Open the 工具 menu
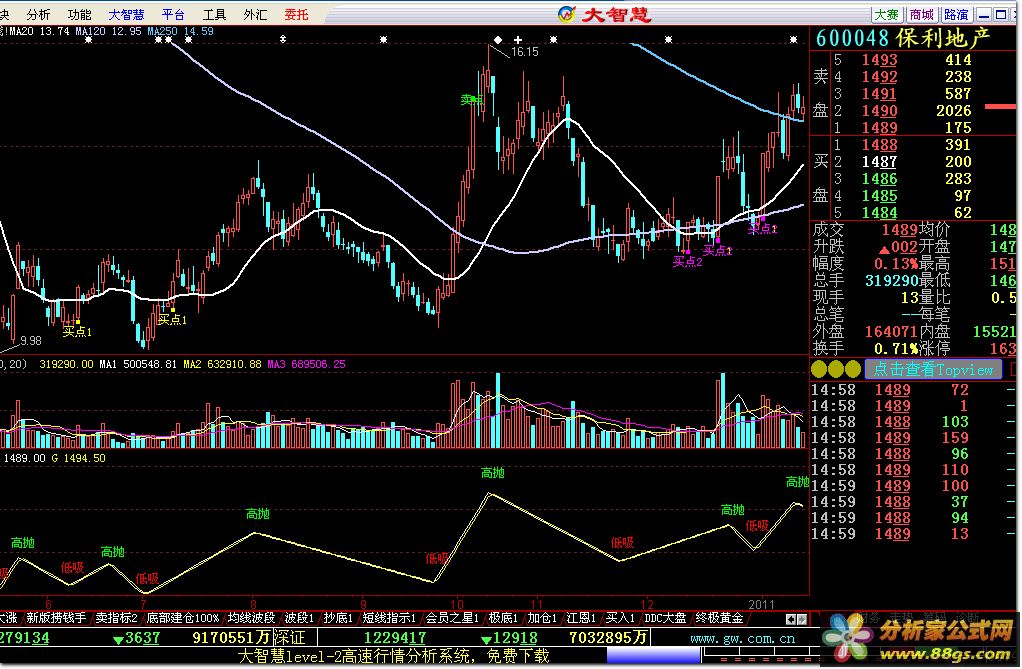The height and width of the screenshot is (669, 1022). pyautogui.click(x=214, y=14)
